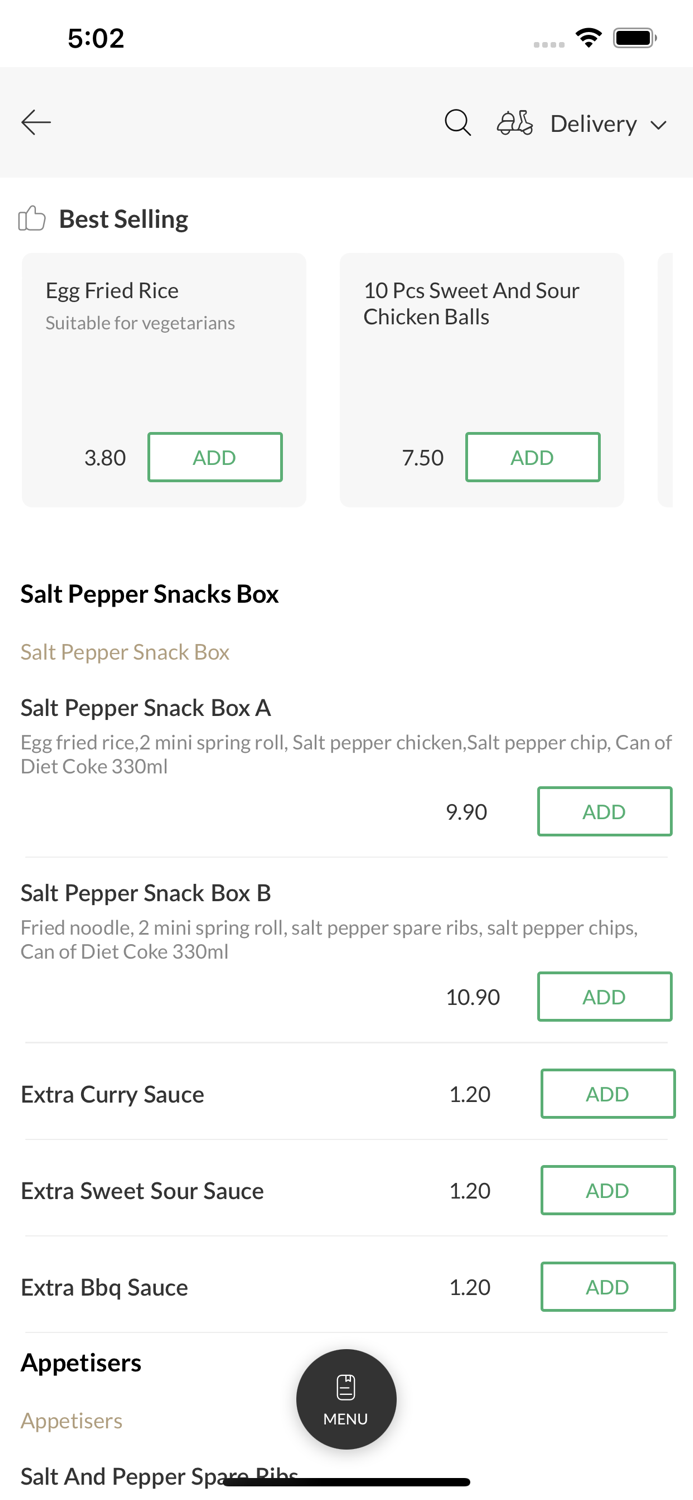The image size is (693, 1500).
Task: Add Salt Pepper Snack Box A
Action: point(604,811)
